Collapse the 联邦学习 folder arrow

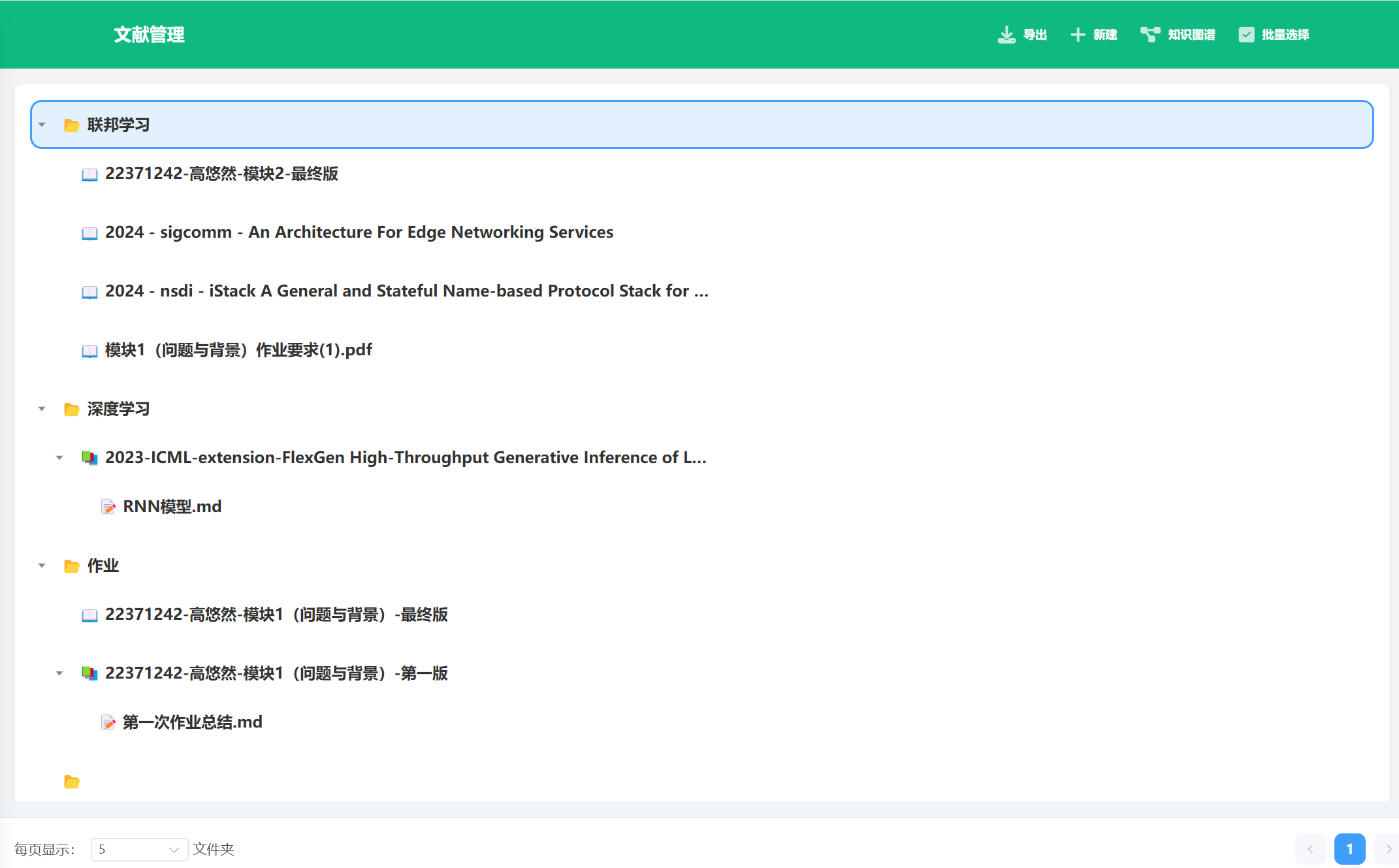tap(42, 125)
